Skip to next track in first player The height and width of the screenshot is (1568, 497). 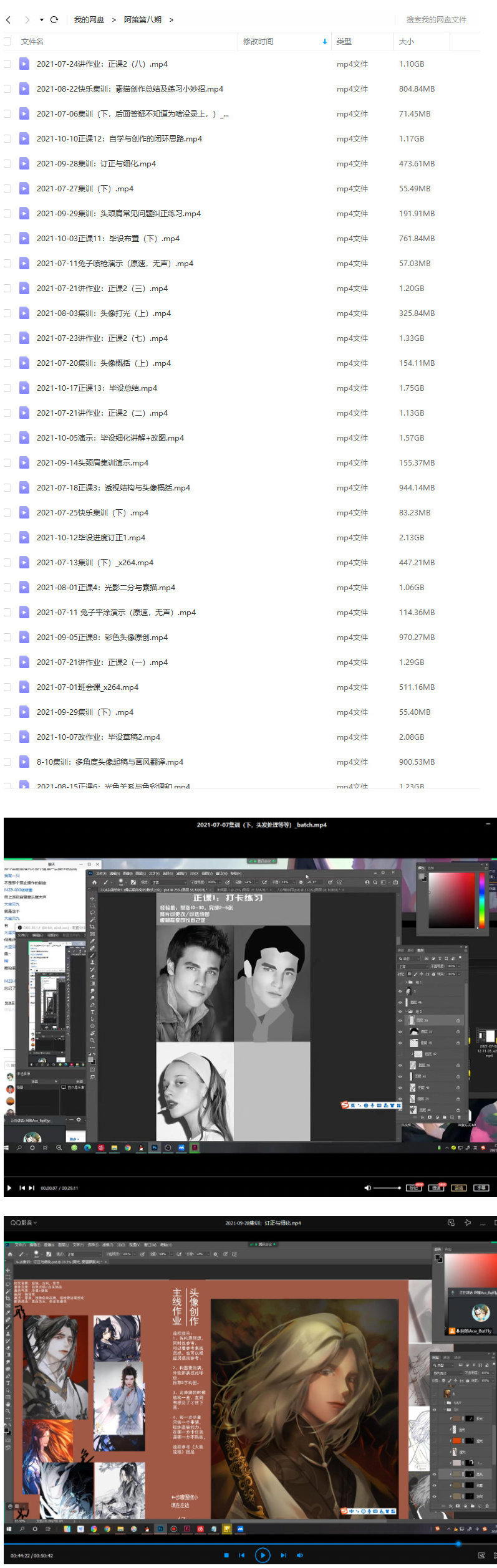click(x=32, y=1188)
